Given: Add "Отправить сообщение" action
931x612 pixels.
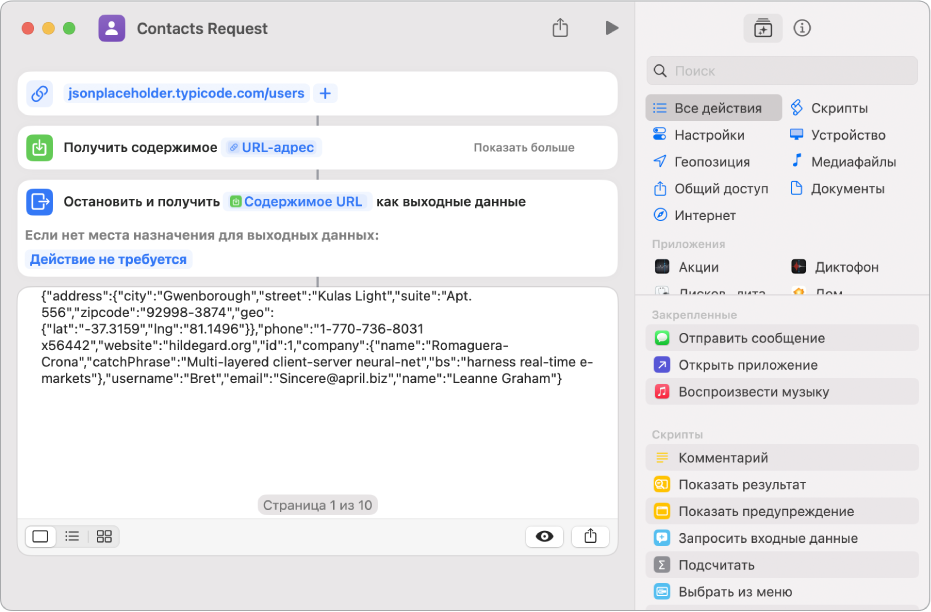Looking at the screenshot, I should [751, 338].
